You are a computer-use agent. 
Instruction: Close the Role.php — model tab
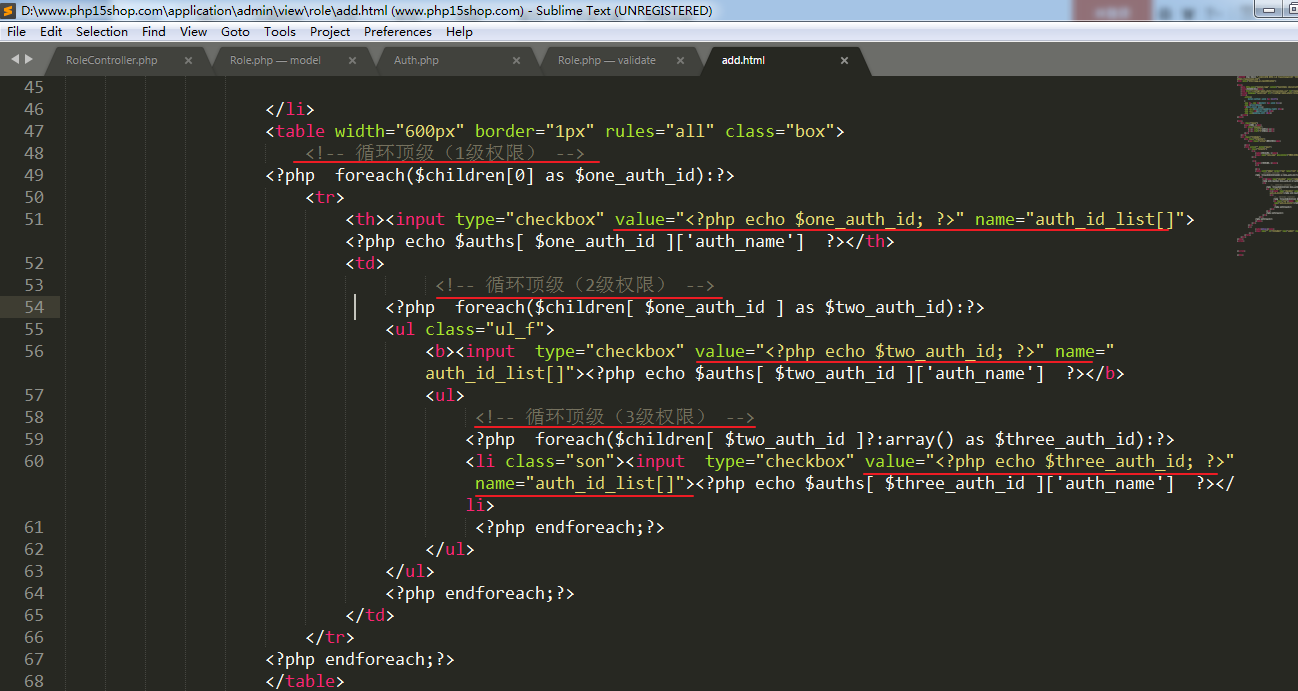(x=352, y=60)
